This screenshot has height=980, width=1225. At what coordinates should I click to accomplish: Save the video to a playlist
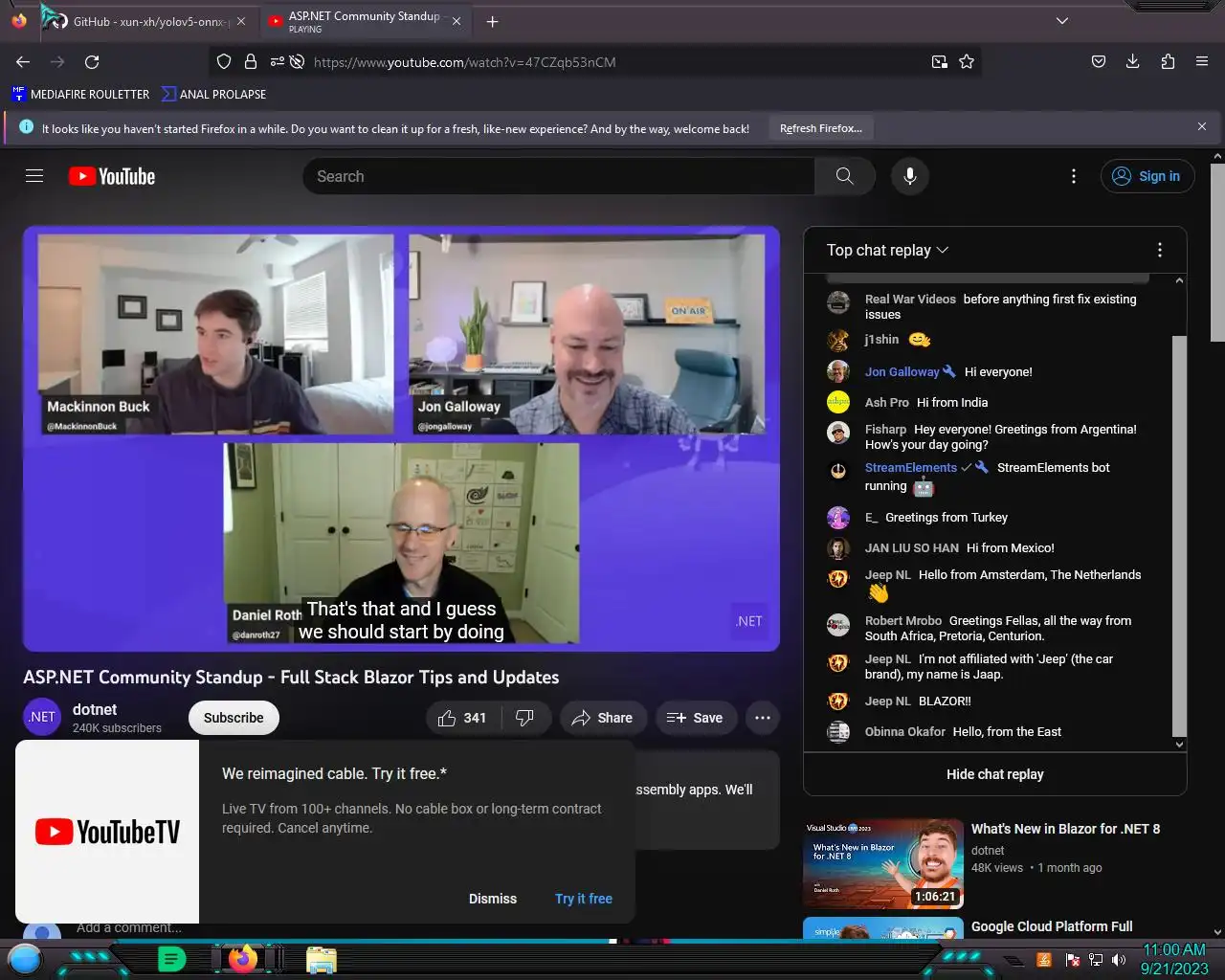[x=695, y=718]
